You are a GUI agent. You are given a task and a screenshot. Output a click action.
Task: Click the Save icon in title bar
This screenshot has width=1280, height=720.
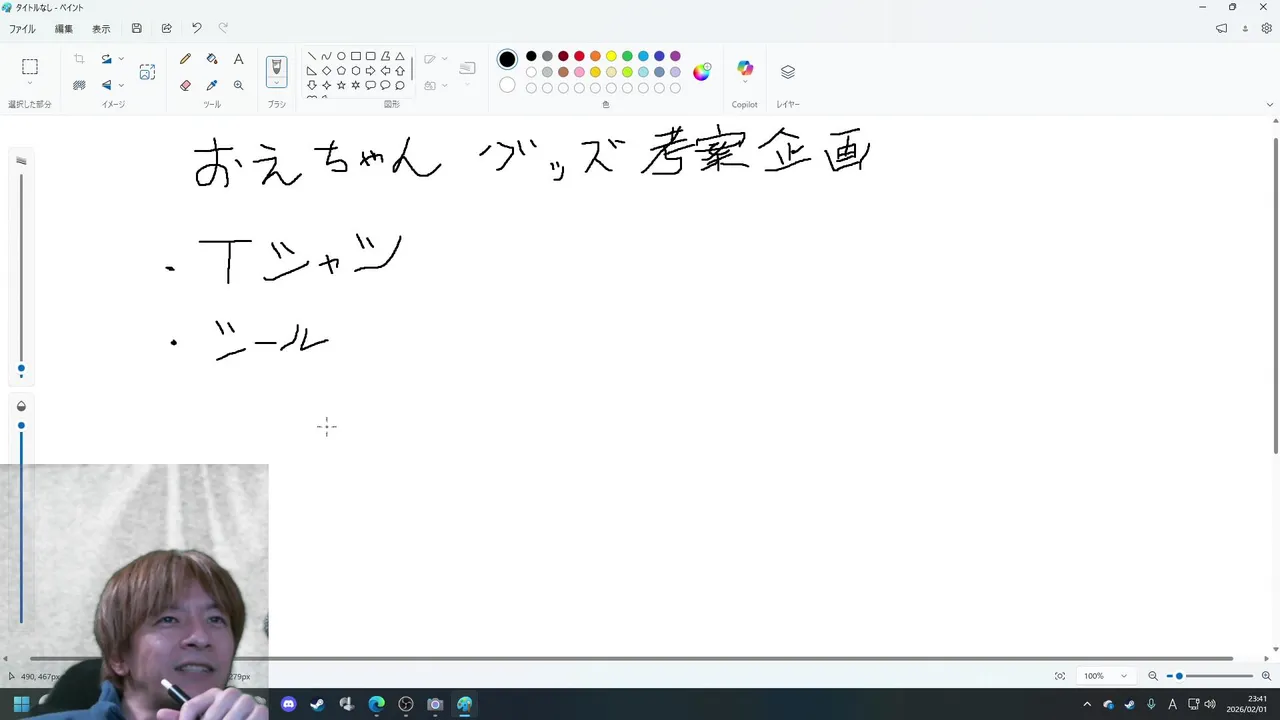click(137, 28)
